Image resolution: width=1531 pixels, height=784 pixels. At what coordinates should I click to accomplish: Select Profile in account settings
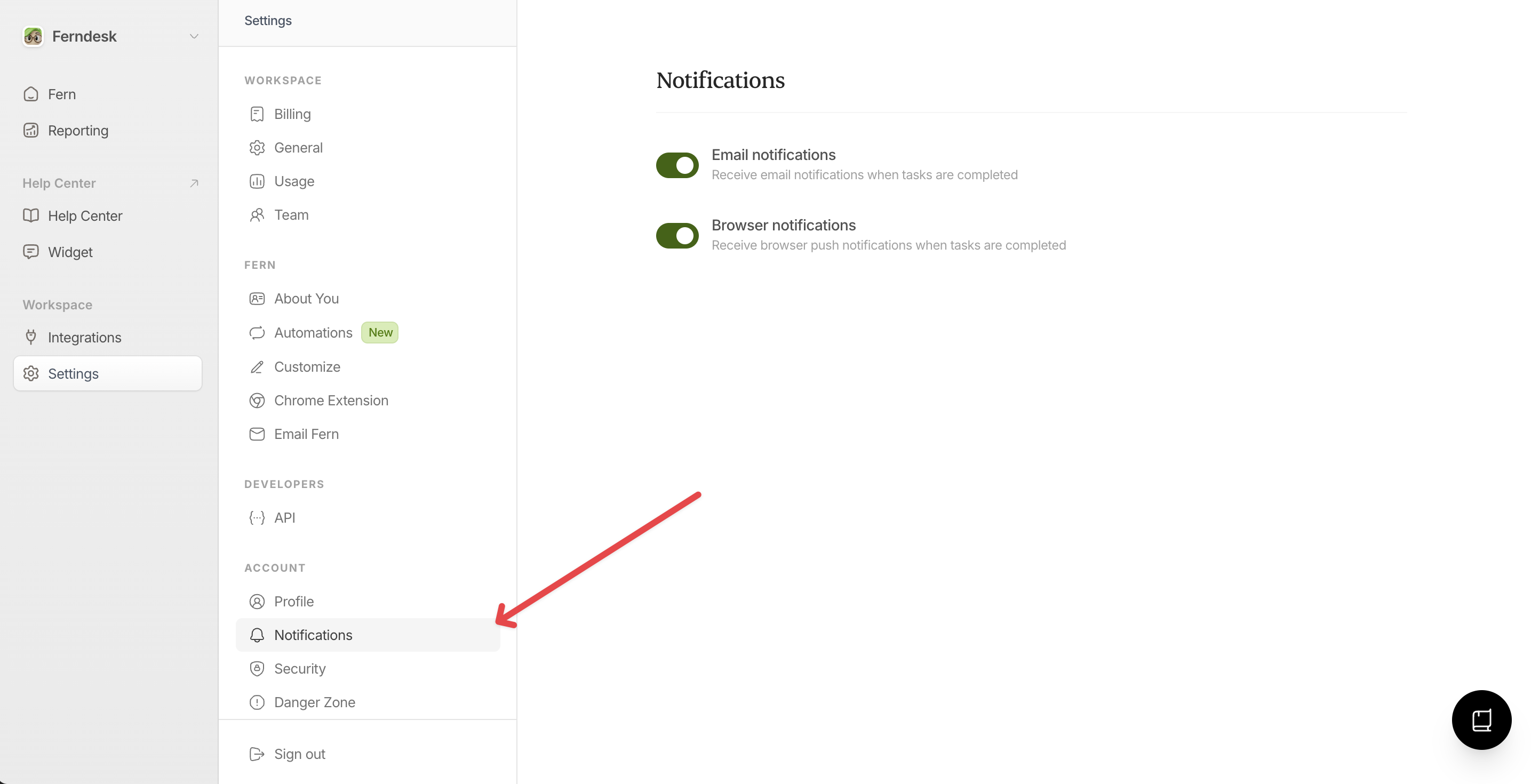[293, 602]
